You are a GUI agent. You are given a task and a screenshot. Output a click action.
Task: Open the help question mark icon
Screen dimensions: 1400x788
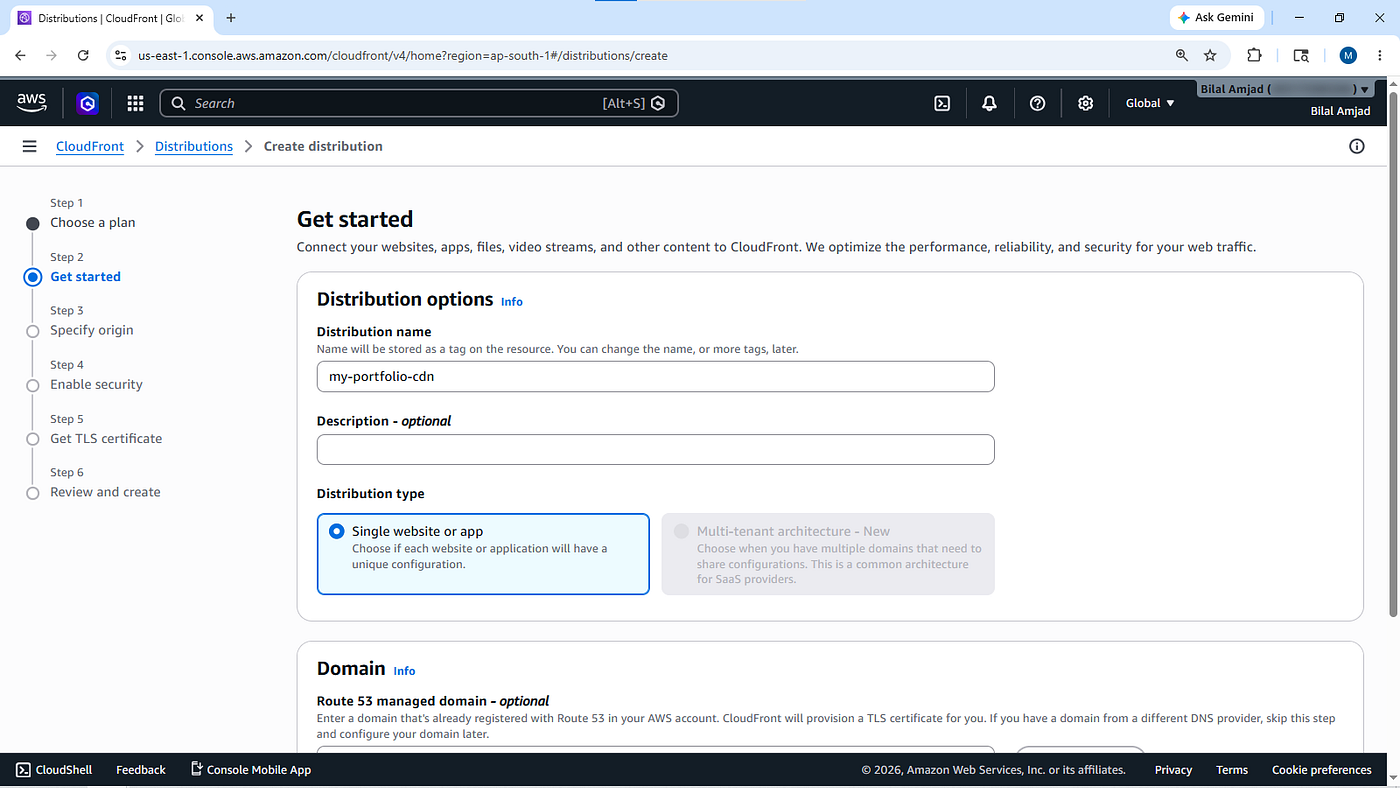tap(1037, 103)
